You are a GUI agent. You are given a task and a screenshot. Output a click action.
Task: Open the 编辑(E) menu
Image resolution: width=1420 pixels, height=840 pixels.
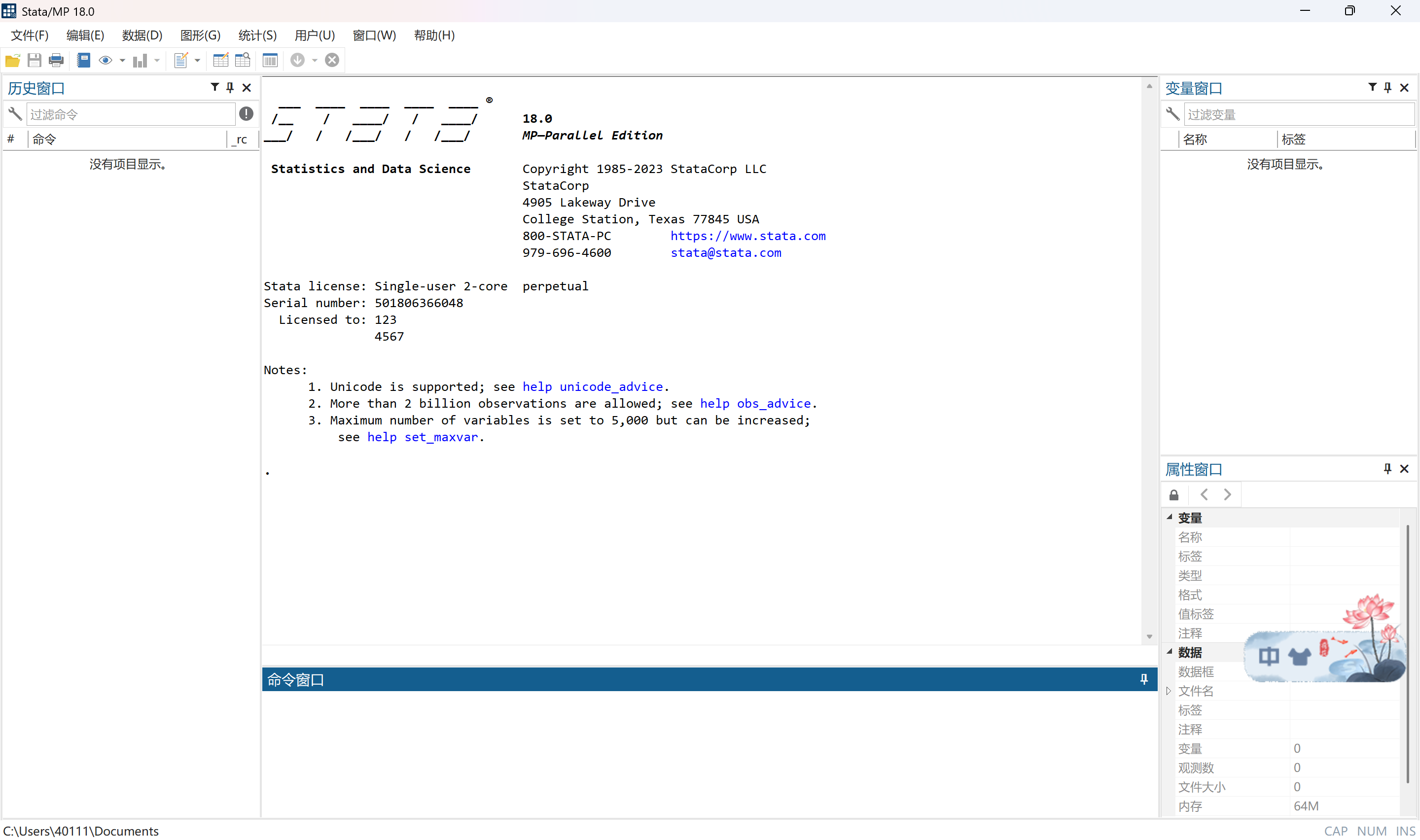(x=85, y=35)
